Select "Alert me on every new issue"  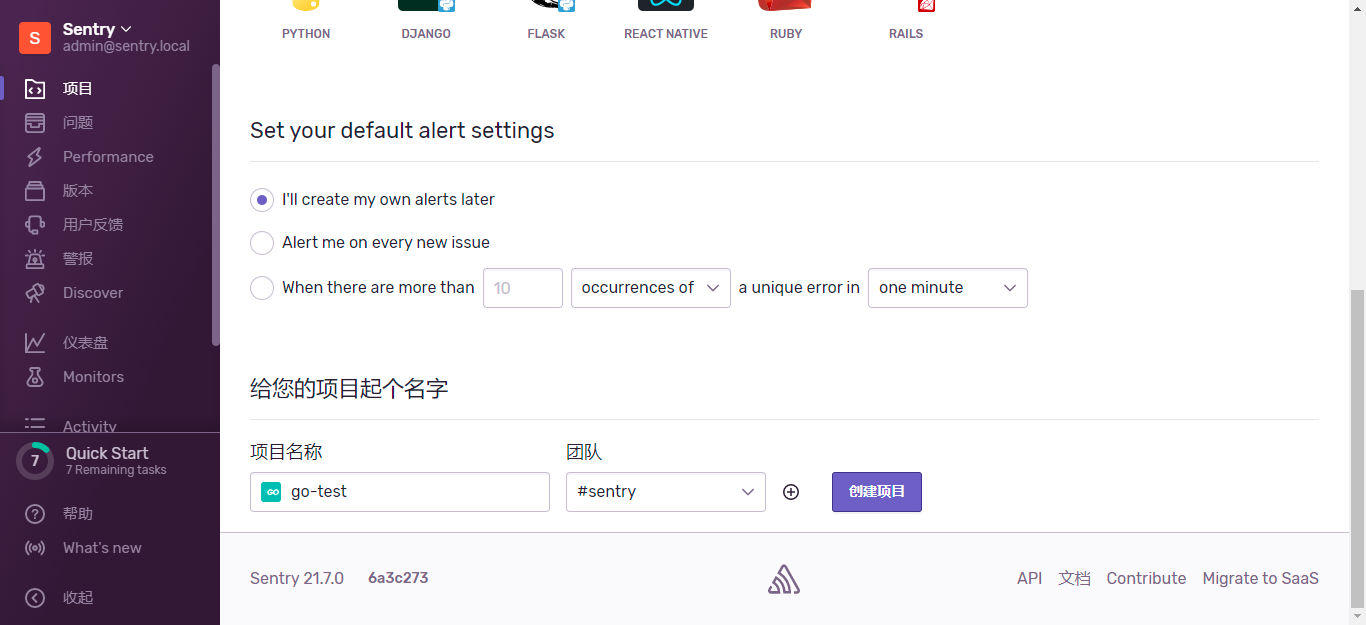pos(262,243)
